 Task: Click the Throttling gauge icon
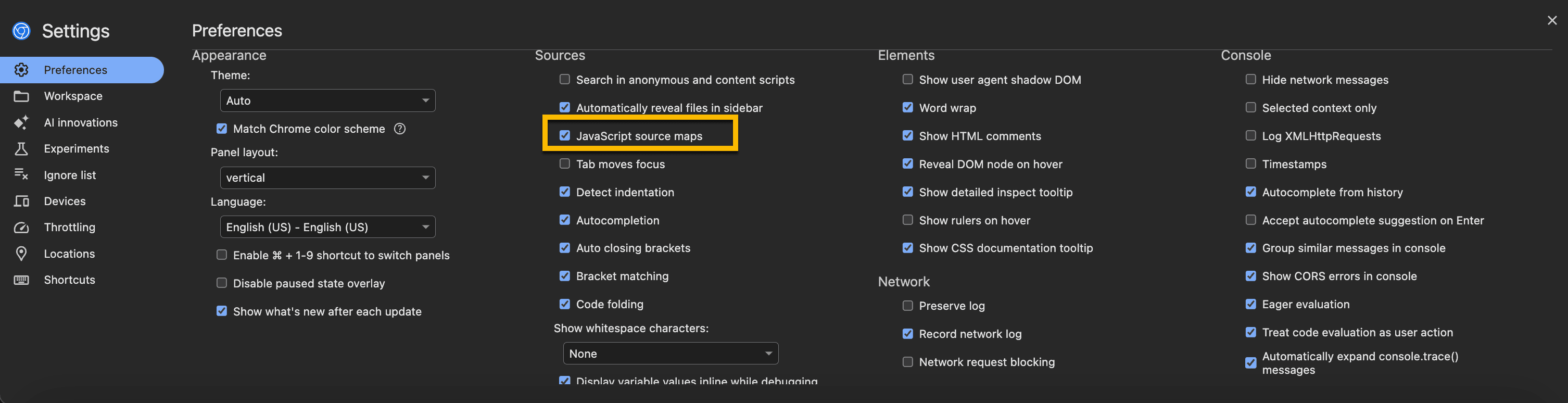[21, 227]
